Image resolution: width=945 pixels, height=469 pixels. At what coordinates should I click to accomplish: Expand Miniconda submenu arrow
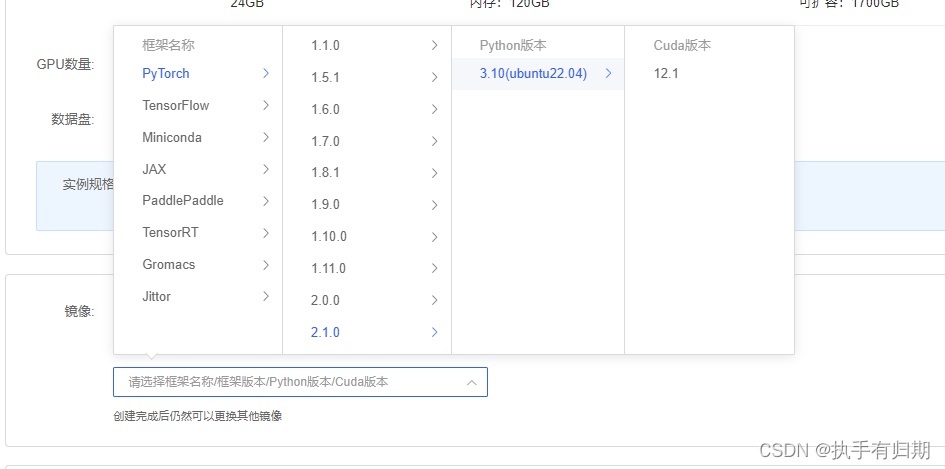[266, 137]
